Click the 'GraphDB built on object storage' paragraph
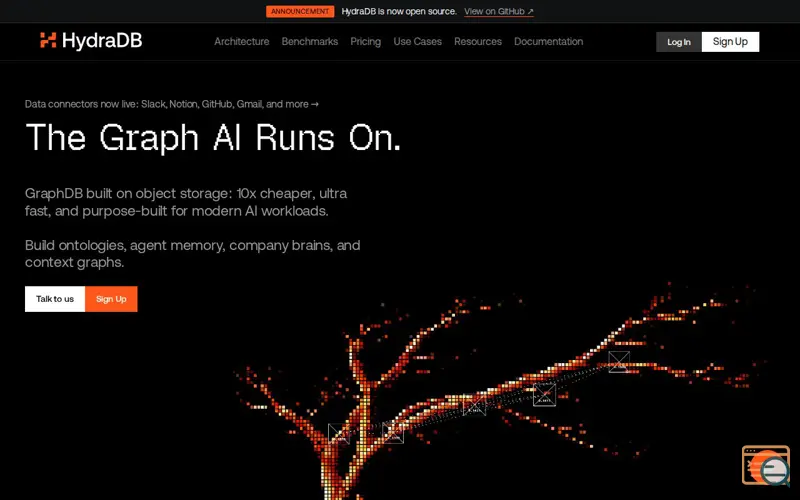Image resolution: width=800 pixels, height=500 pixels. 186,202
